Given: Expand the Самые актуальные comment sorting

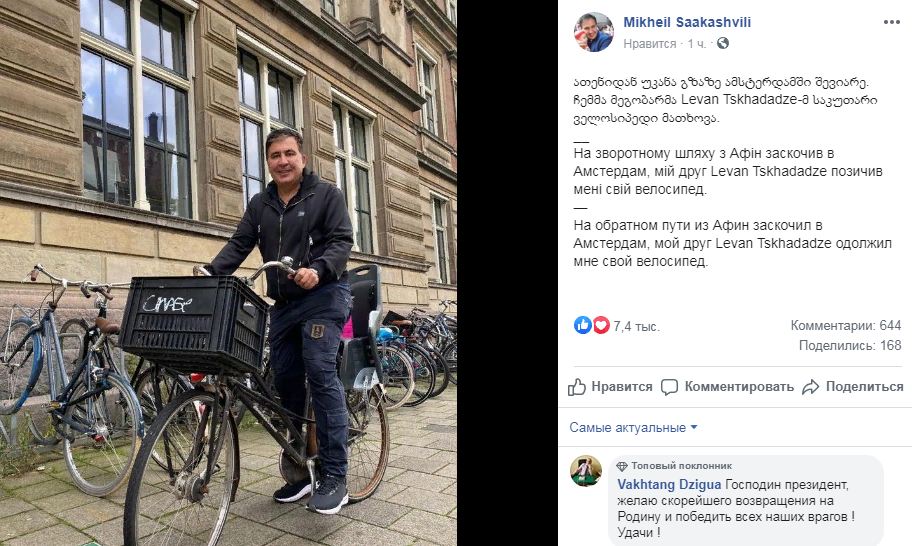Looking at the screenshot, I should click(633, 427).
